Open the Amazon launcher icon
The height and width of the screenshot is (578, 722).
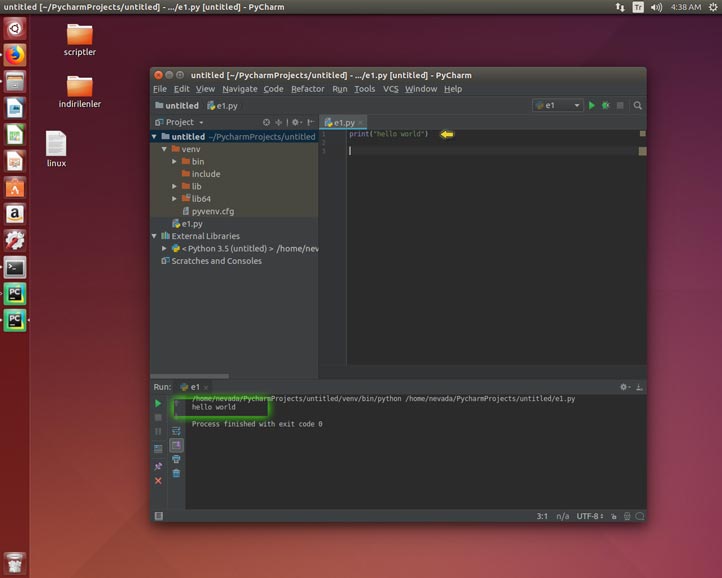15,214
